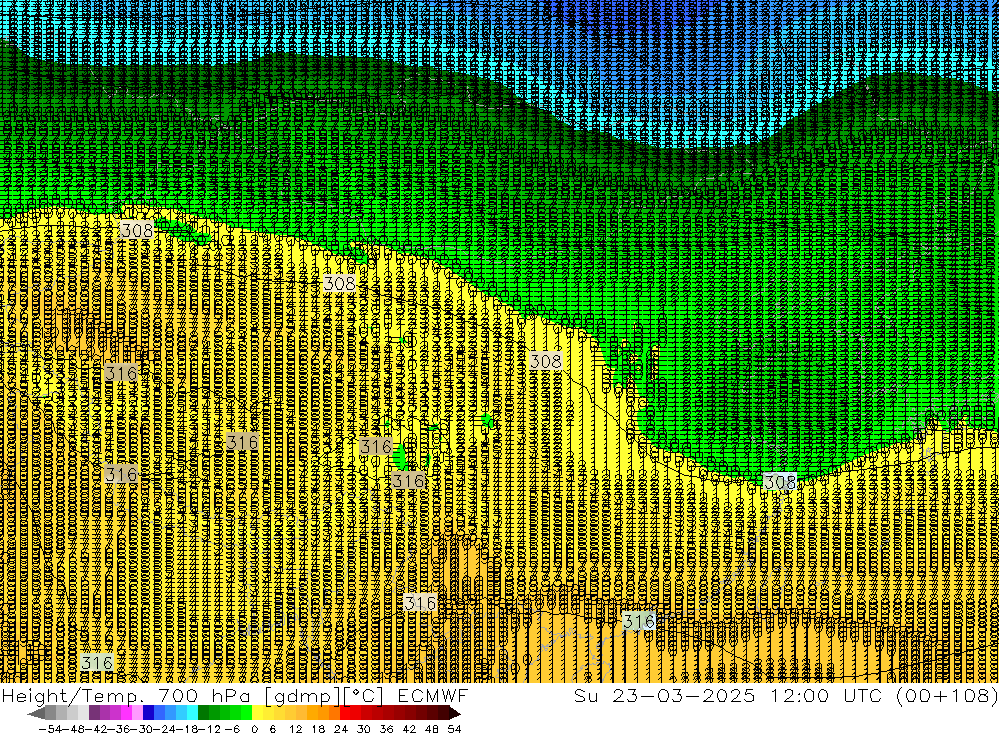Click the bright yellow swatch right of 0
The width and height of the screenshot is (1000, 733).
click(257, 713)
